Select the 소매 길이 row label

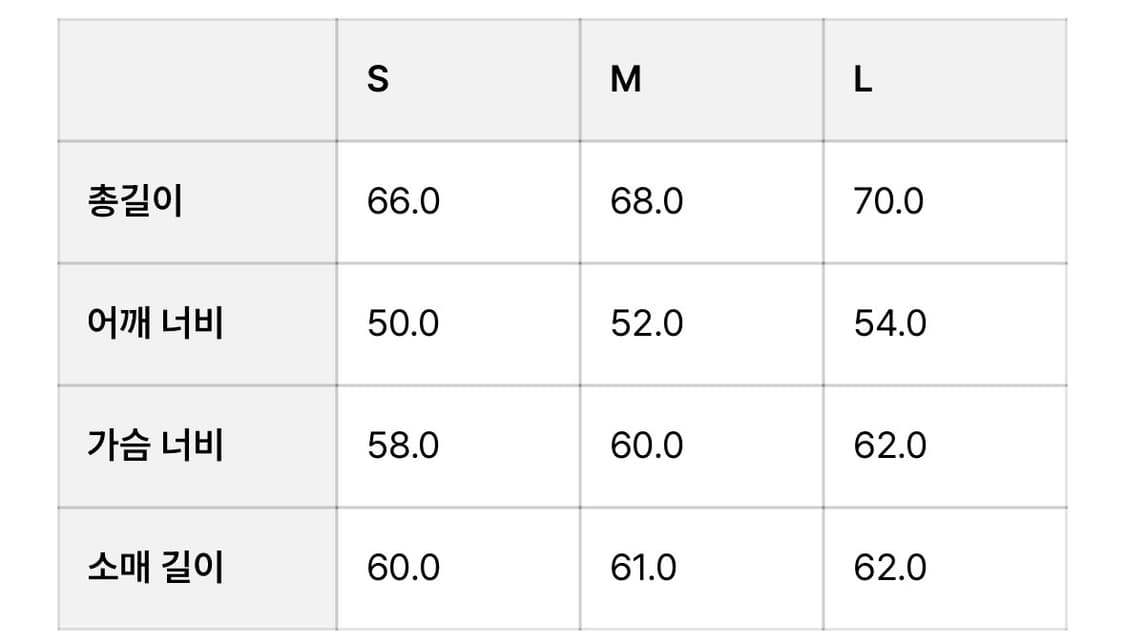[155, 568]
